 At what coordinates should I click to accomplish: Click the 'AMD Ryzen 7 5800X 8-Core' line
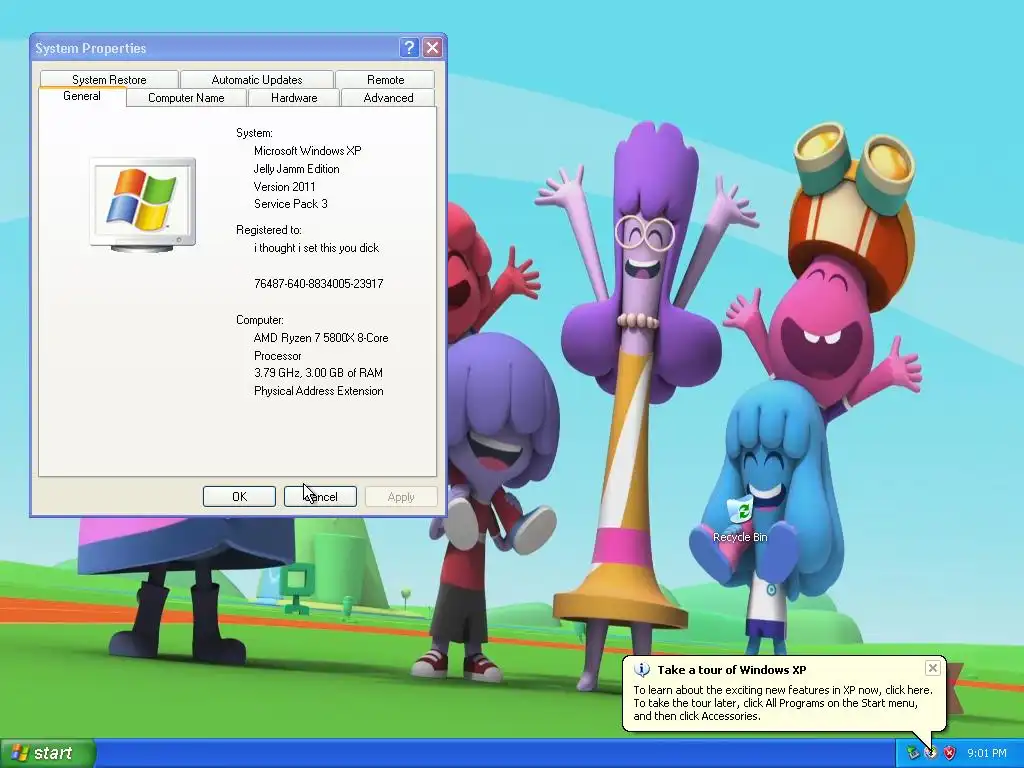click(321, 338)
